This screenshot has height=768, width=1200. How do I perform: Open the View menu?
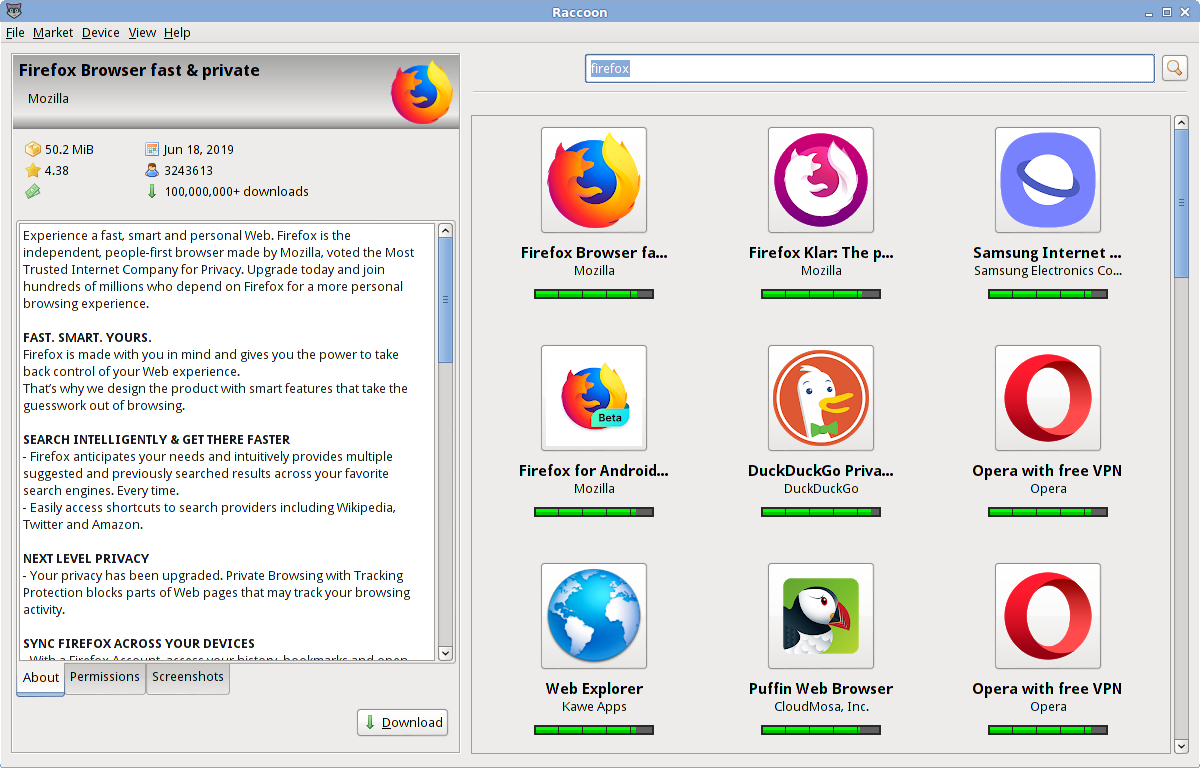[142, 33]
